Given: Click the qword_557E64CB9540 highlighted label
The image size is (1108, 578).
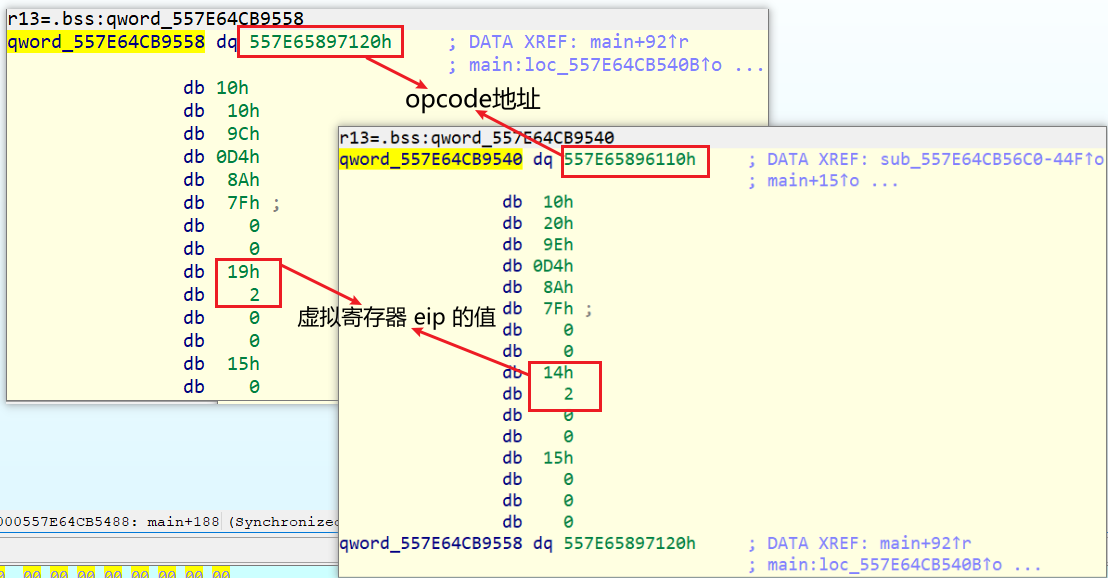Looking at the screenshot, I should (430, 160).
